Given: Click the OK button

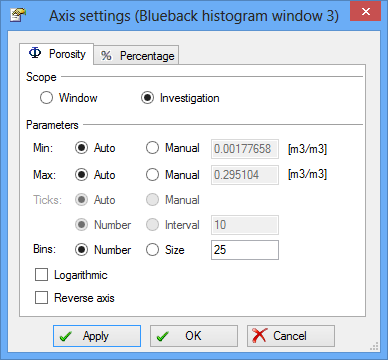Looking at the screenshot, I should click(194, 336).
